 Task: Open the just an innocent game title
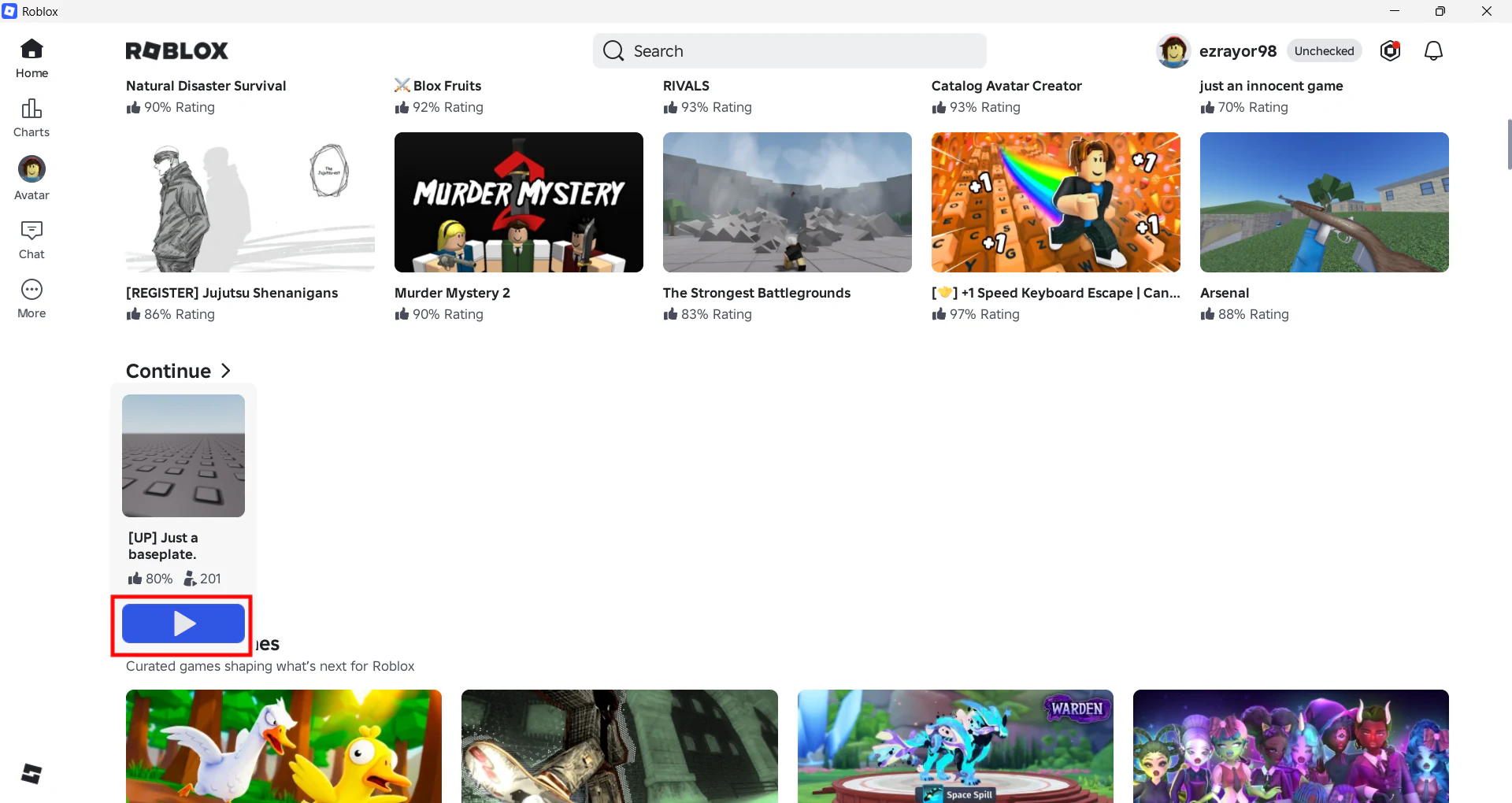1272,86
